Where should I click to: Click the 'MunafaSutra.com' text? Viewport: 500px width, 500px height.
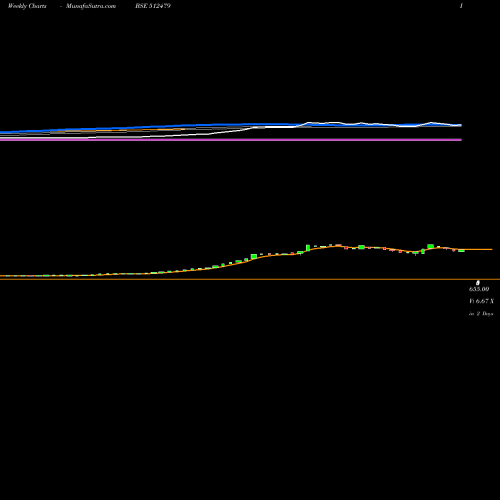click(x=91, y=6)
